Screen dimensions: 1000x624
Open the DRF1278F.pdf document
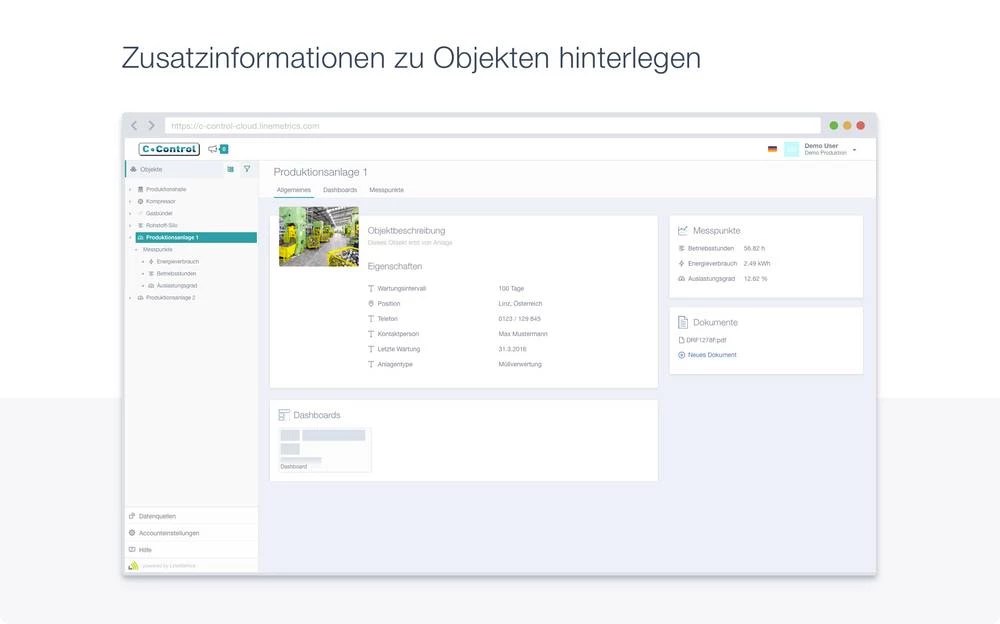pos(705,340)
